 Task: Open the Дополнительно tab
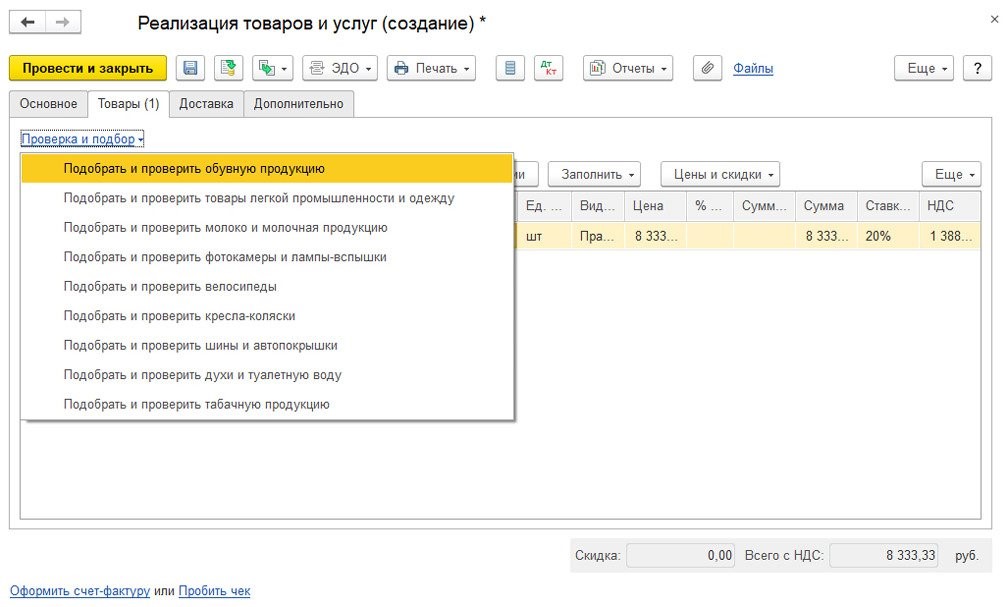(298, 104)
